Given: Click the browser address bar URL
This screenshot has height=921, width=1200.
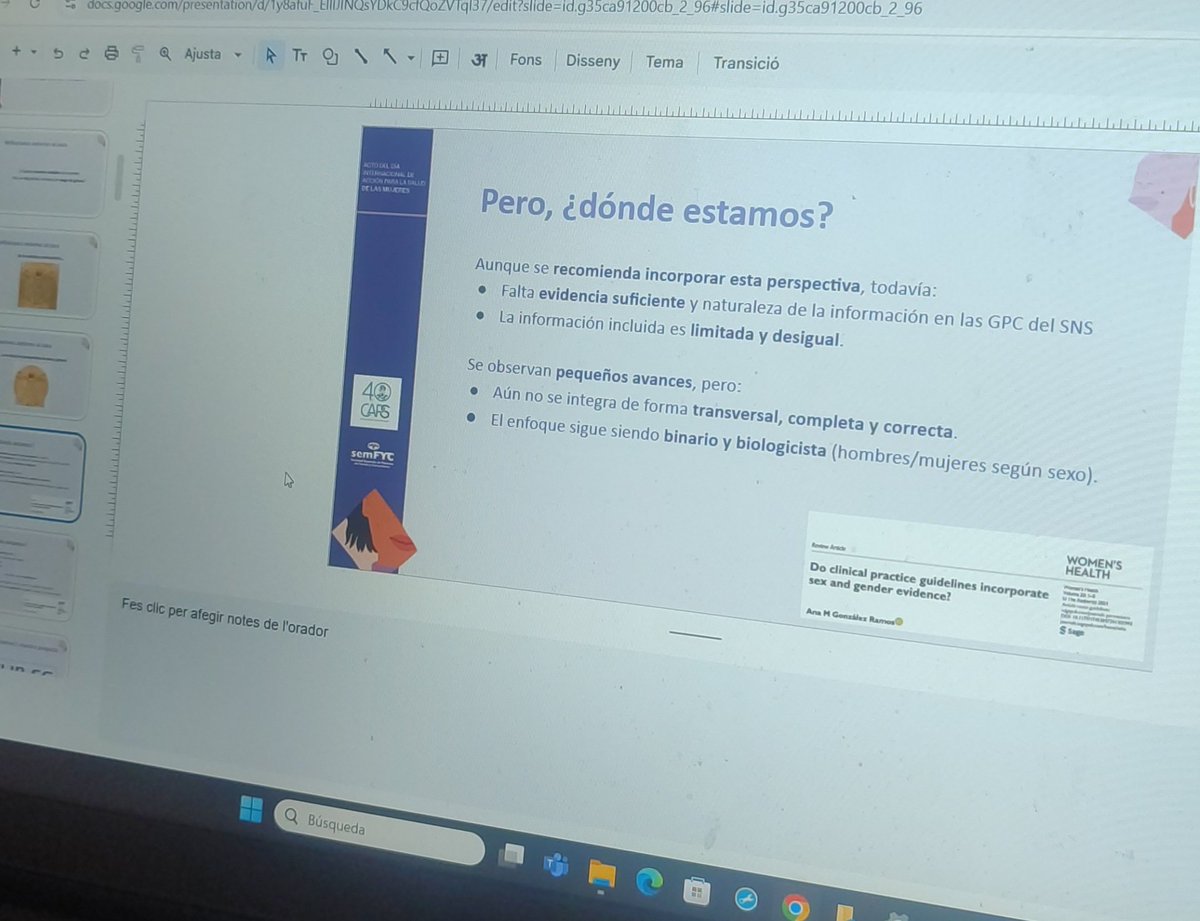Looking at the screenshot, I should coord(505,8).
